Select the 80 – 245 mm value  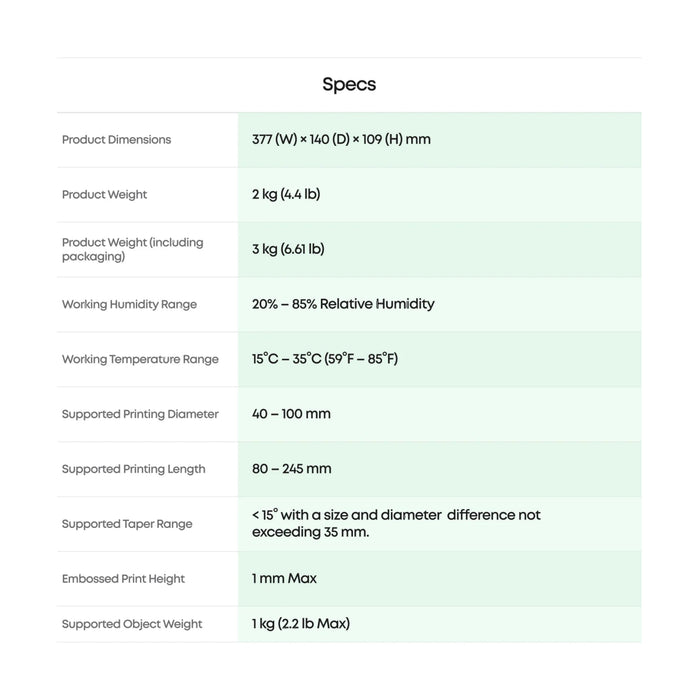[x=291, y=469]
